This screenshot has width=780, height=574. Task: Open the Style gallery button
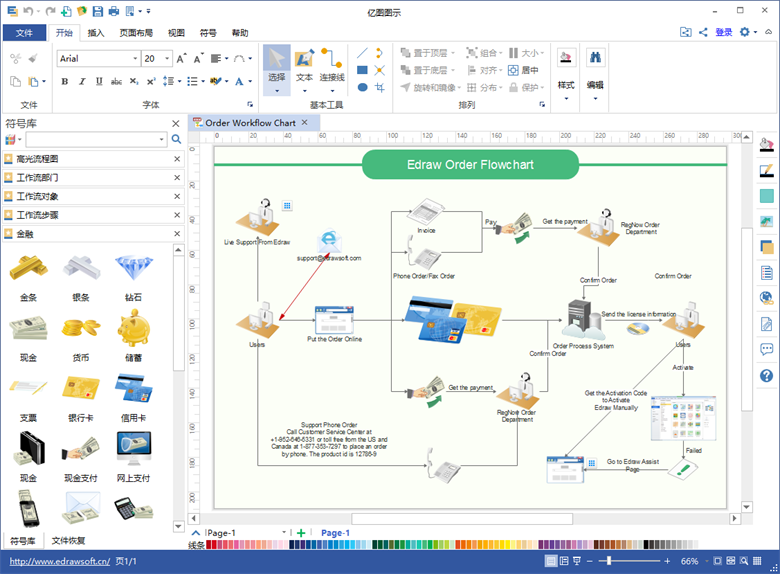566,74
